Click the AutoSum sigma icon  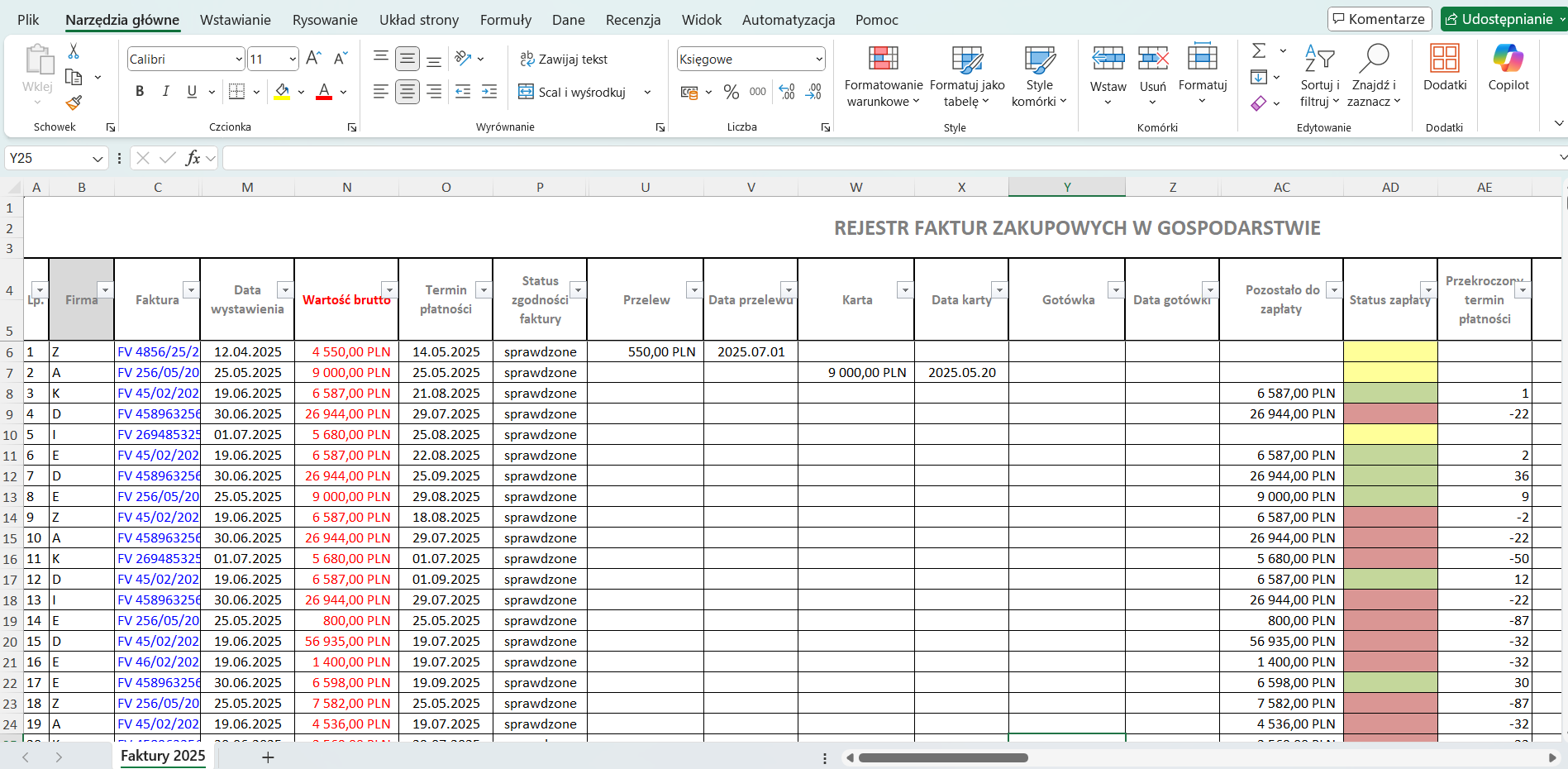pos(1259,51)
